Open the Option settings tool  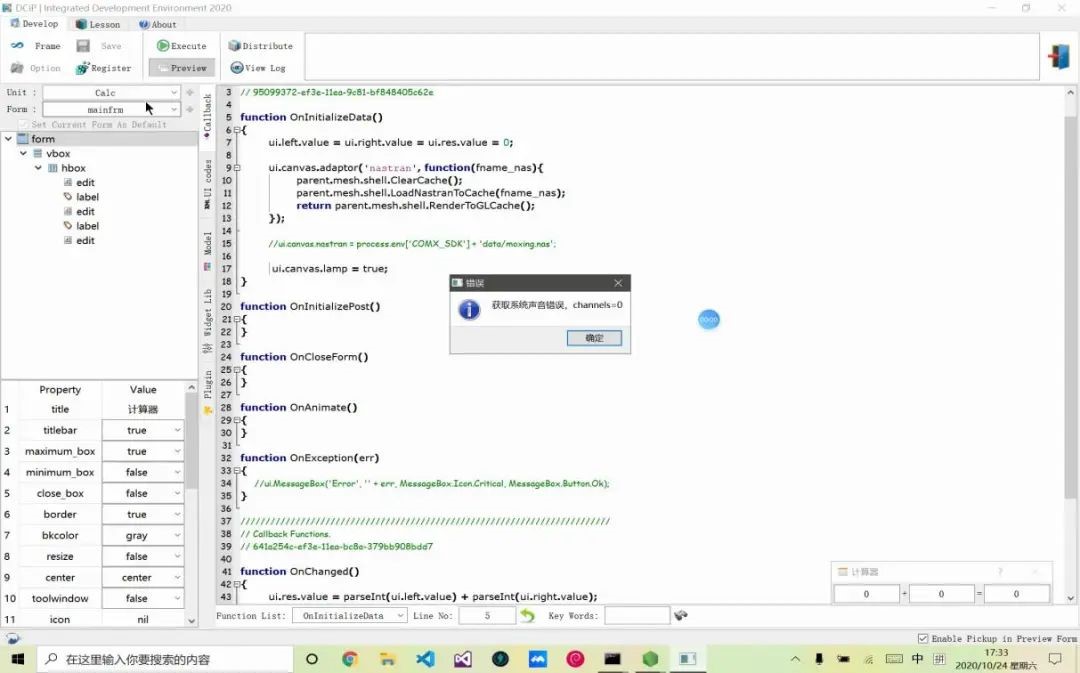coord(36,68)
